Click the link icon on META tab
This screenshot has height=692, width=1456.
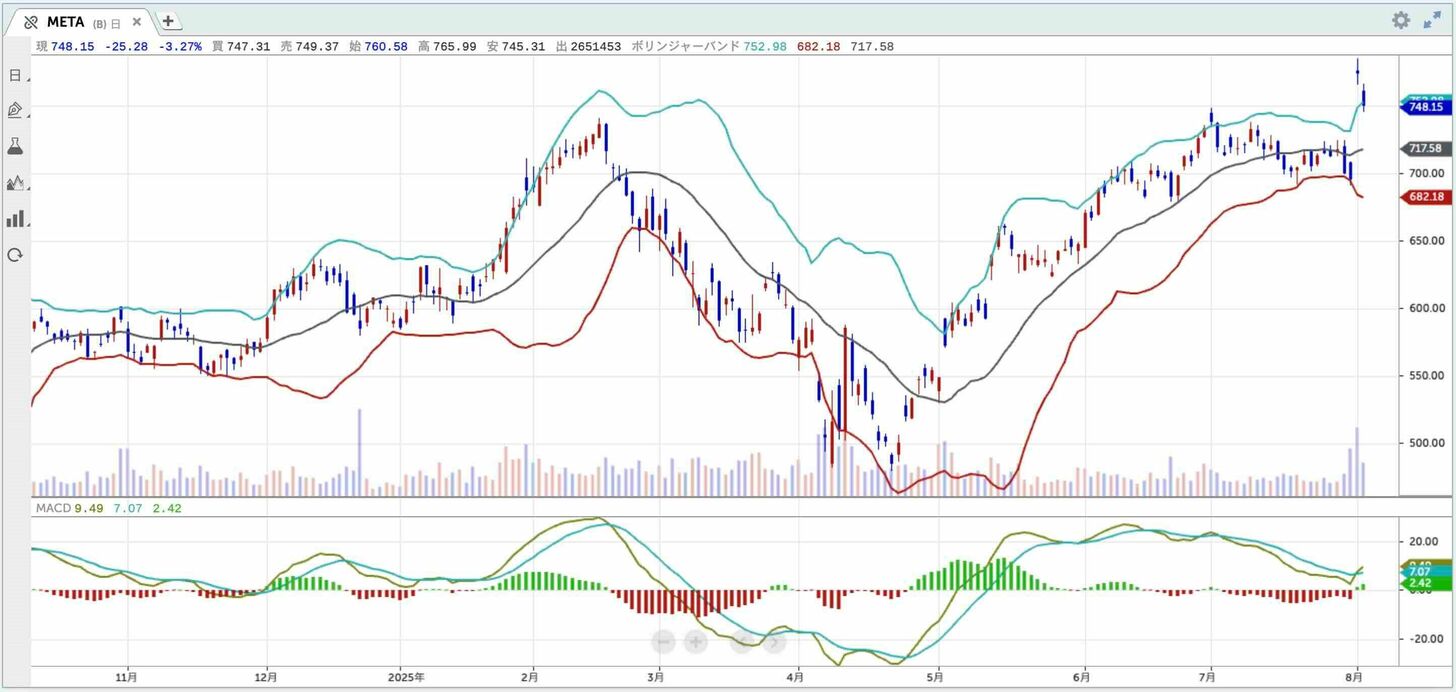(x=31, y=21)
